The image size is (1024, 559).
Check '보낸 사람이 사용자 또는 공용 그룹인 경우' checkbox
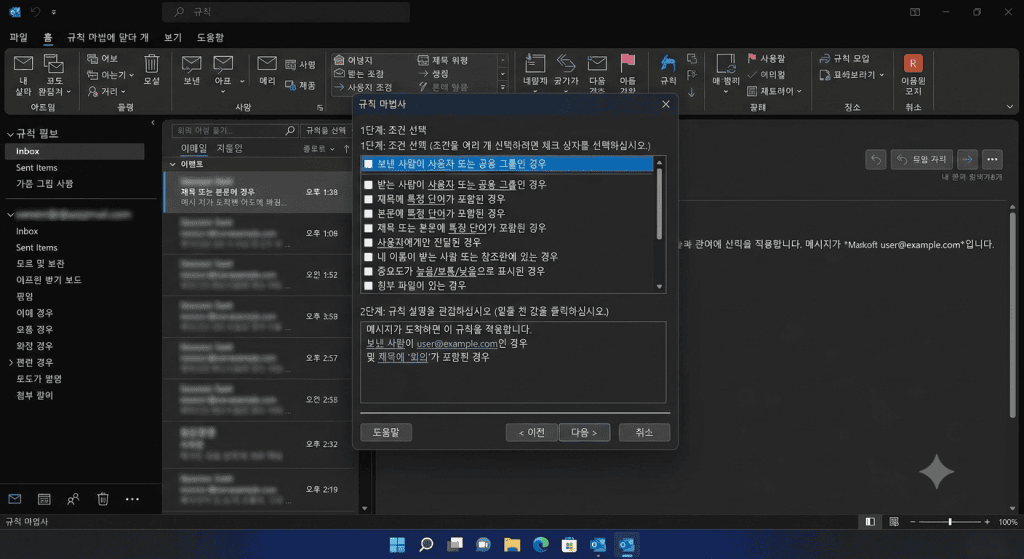tap(368, 164)
